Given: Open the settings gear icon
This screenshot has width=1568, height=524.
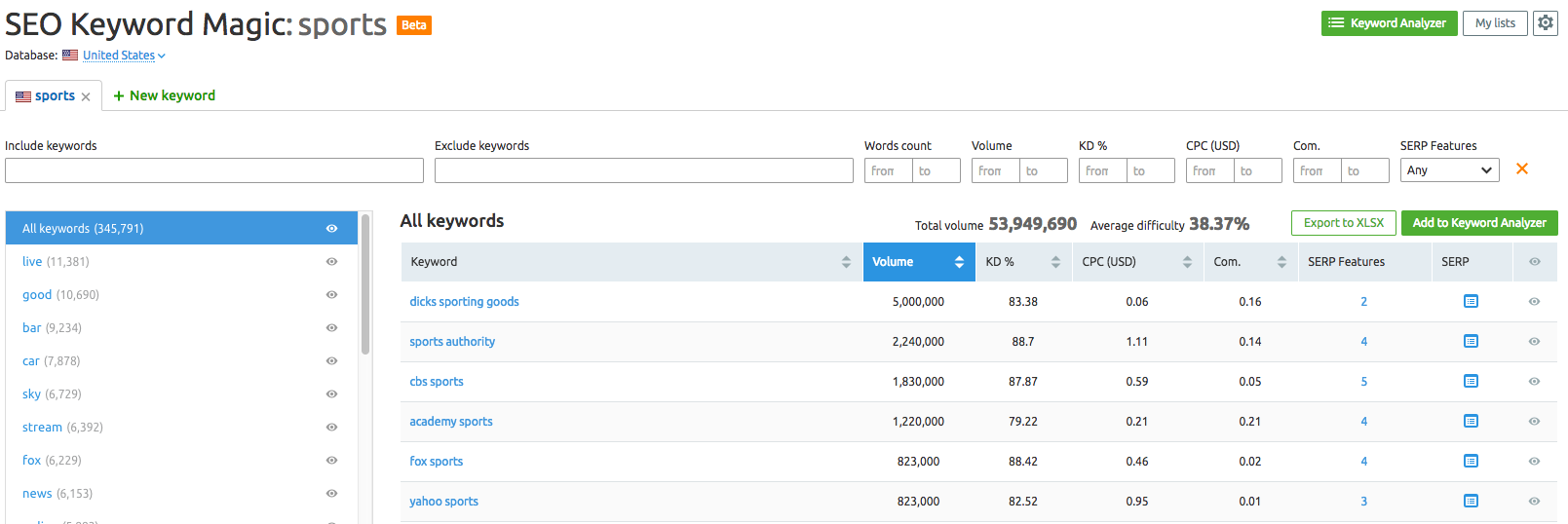Looking at the screenshot, I should click(1545, 22).
